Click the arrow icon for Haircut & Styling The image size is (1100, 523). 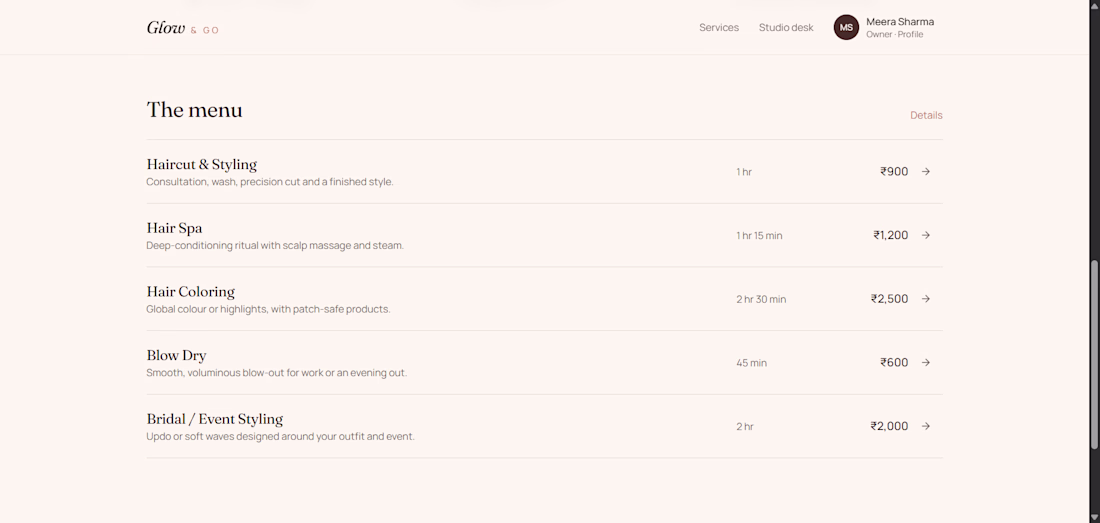tap(925, 171)
